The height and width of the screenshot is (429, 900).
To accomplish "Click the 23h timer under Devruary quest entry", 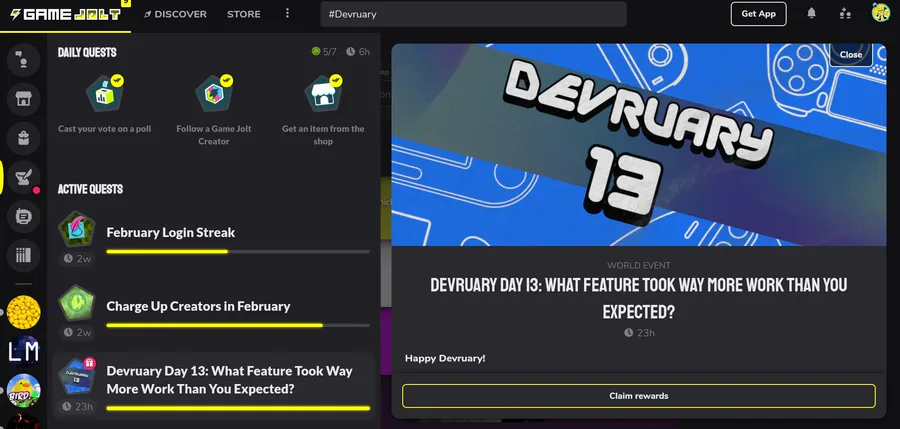I will click(77, 407).
